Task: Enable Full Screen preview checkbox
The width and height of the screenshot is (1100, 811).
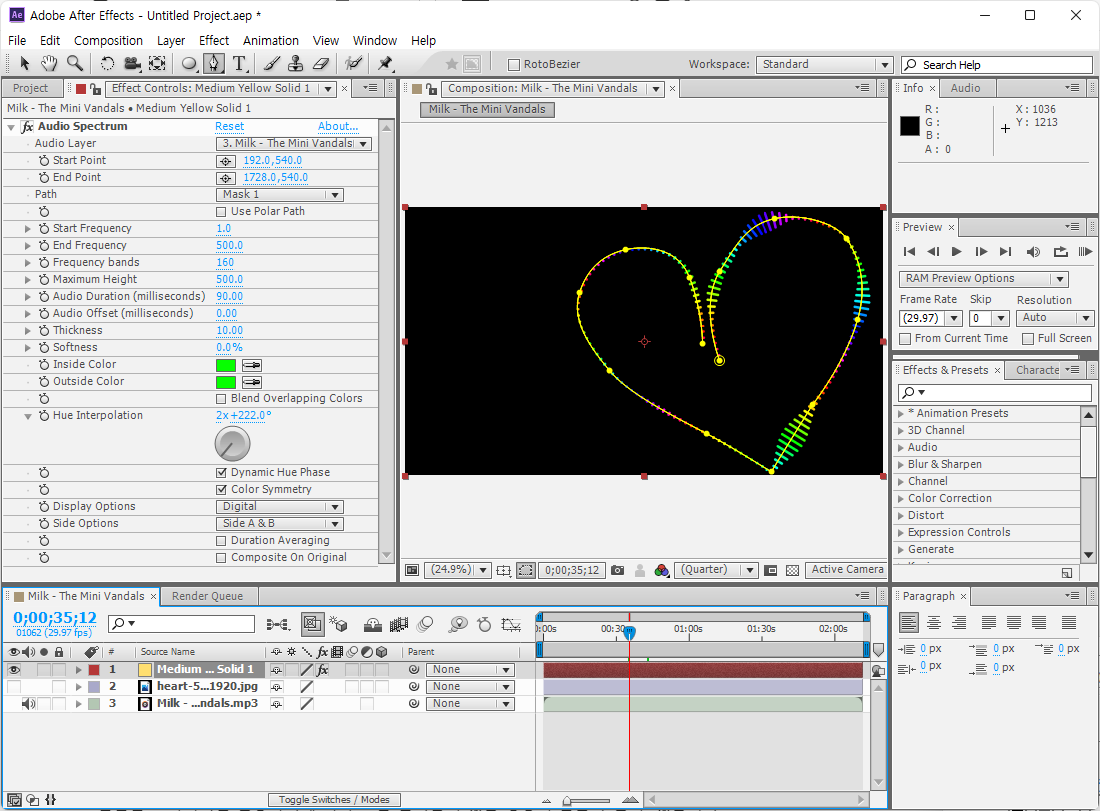Action: click(1028, 339)
